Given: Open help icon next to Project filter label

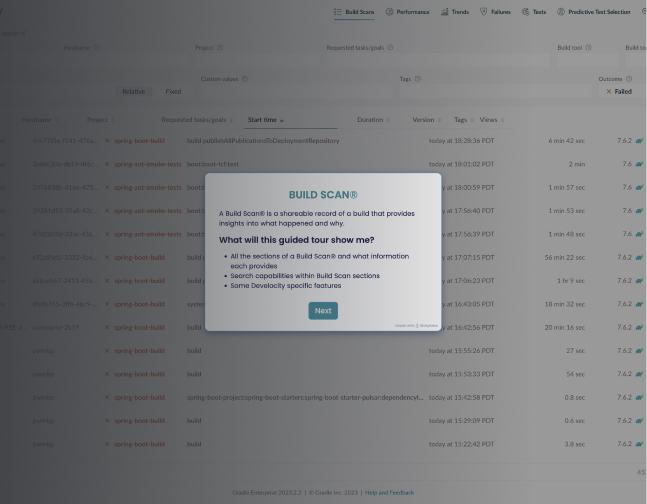Looking at the screenshot, I should click(220, 47).
